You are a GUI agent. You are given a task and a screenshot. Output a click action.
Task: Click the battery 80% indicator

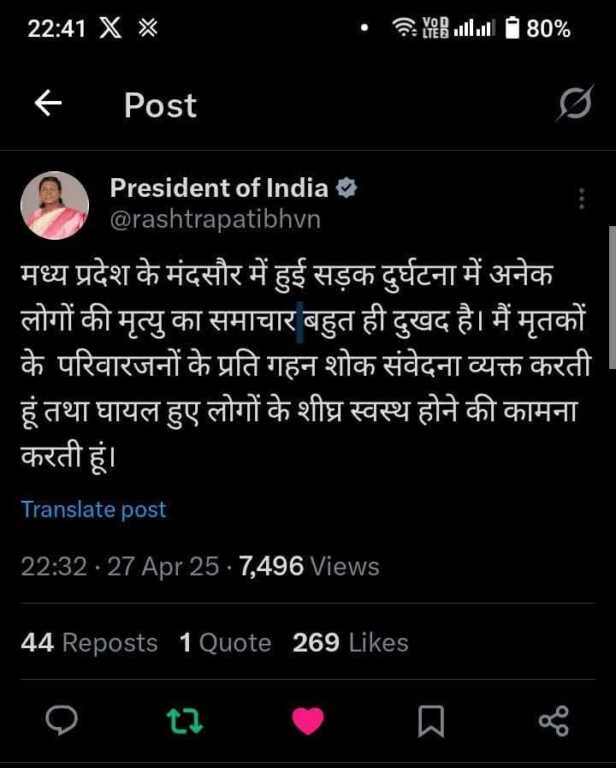(537, 28)
